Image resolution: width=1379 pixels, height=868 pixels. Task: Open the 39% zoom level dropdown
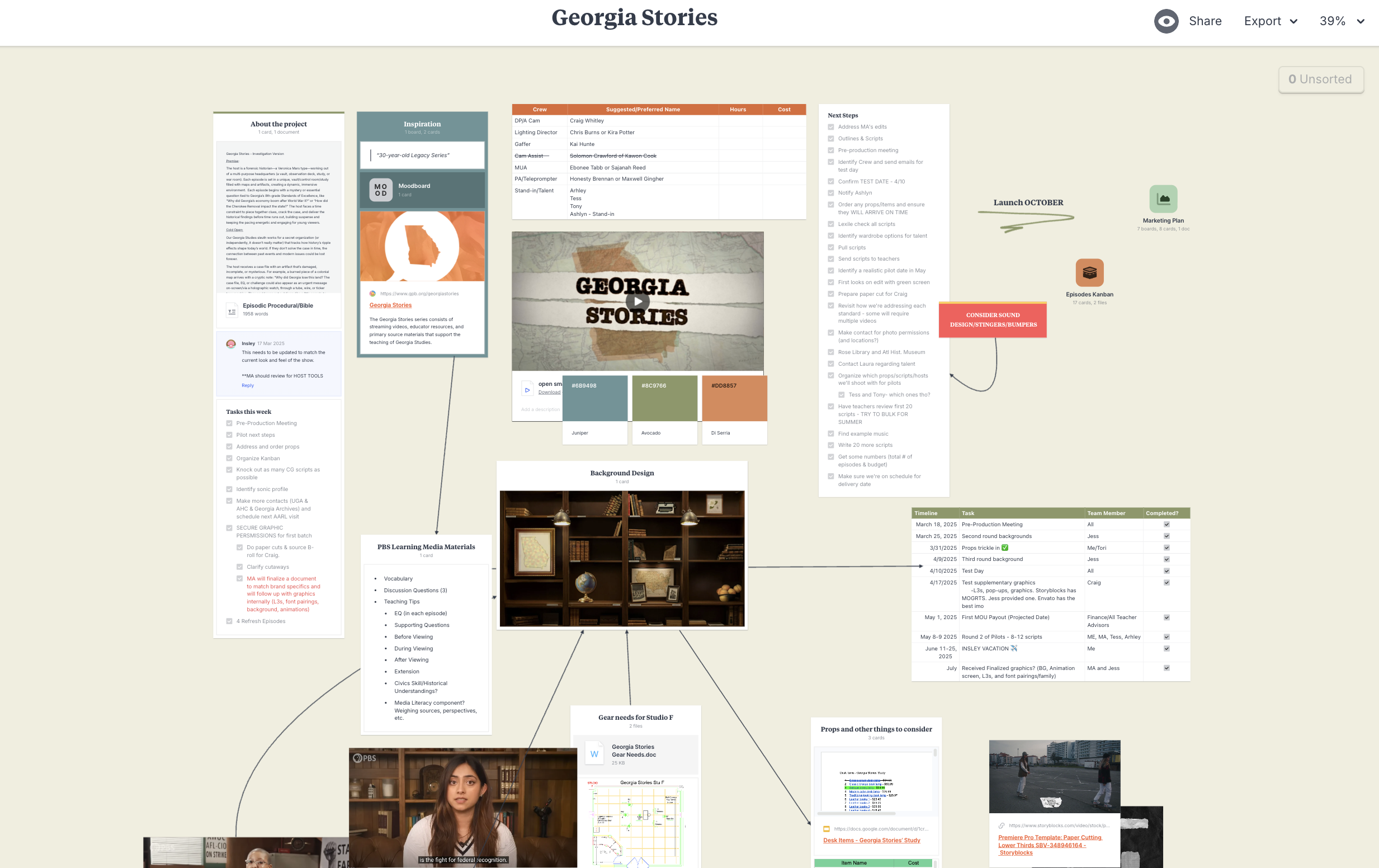tap(1341, 21)
